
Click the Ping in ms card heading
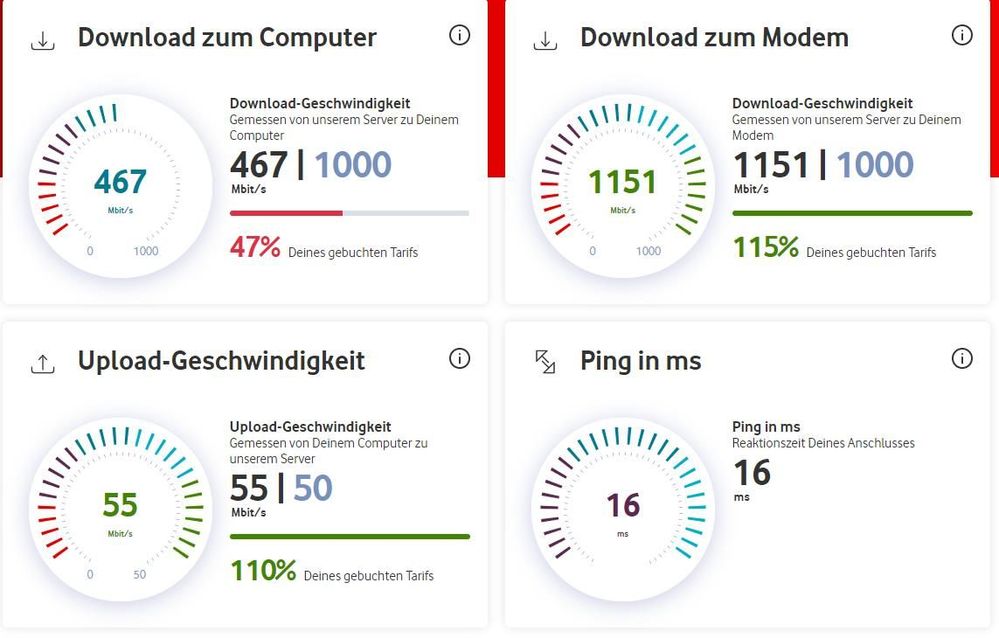coord(640,360)
